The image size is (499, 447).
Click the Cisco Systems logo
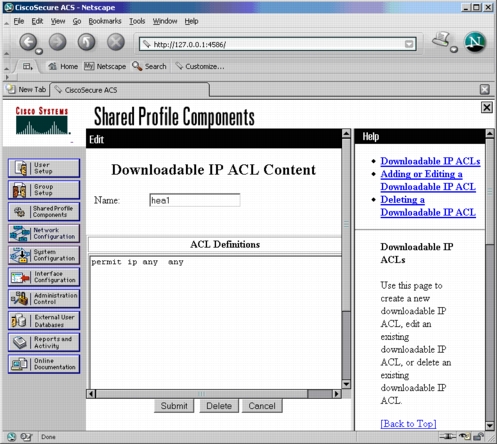42,121
